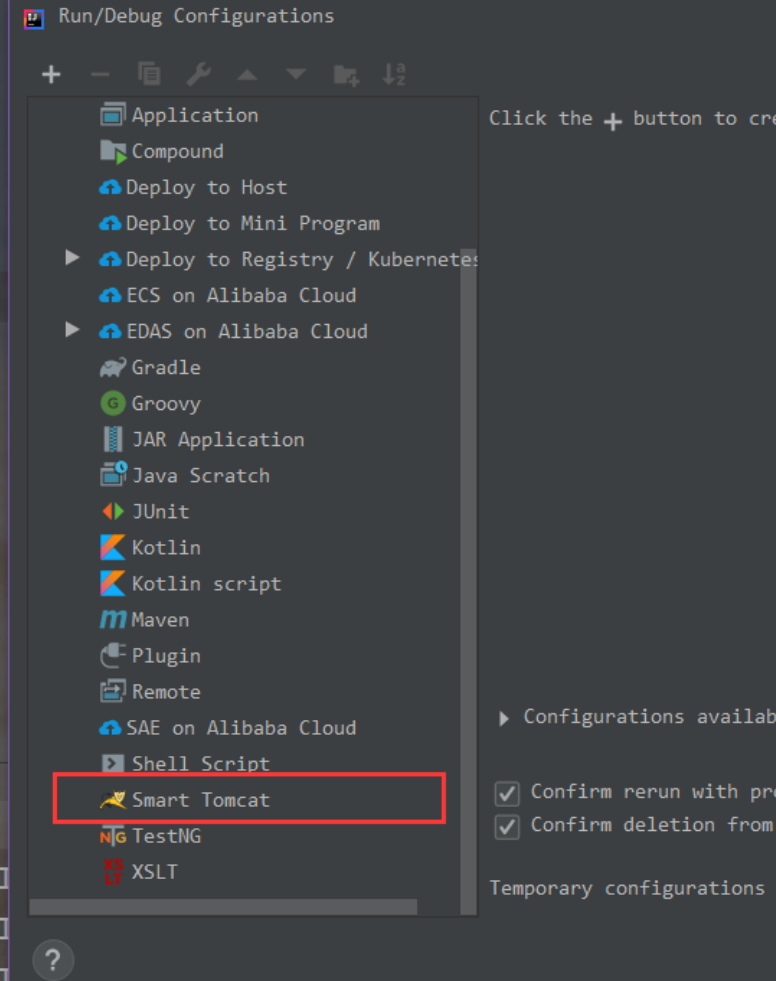Click the Deploy to Mini Program cloud icon

(x=110, y=223)
